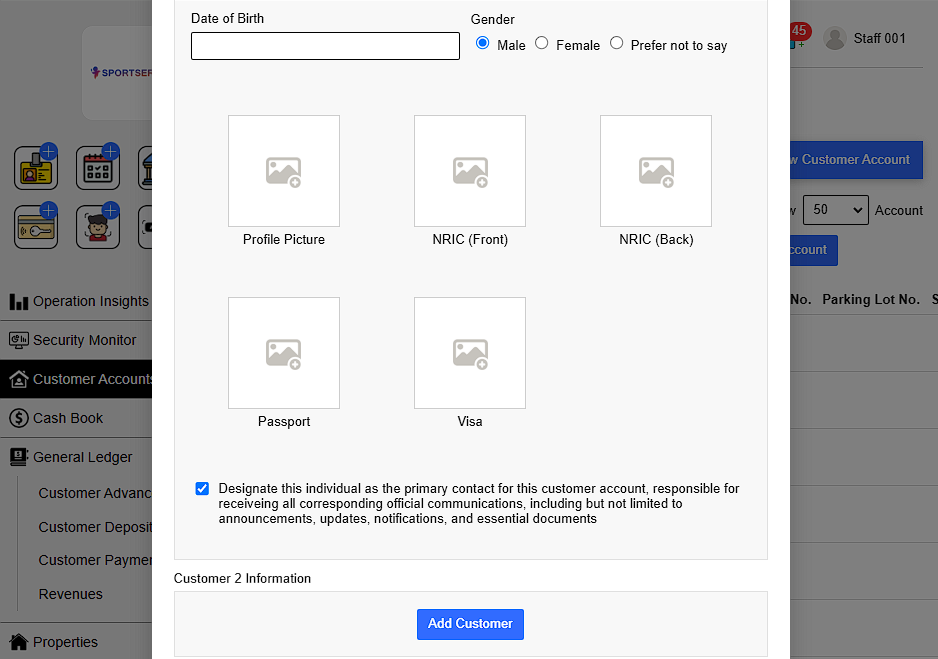938x659 pixels.
Task: Click the Profile Picture upload placeholder
Action: (284, 171)
